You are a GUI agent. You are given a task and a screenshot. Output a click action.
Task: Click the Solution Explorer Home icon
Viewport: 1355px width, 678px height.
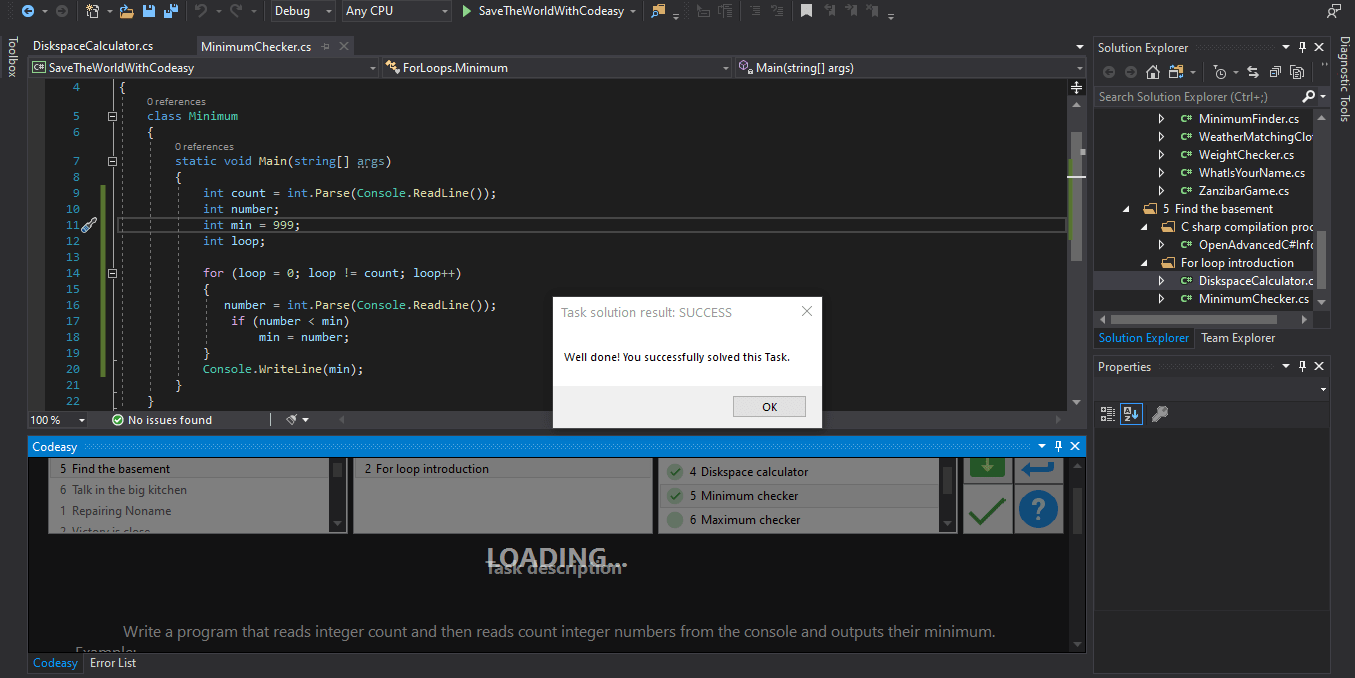pyautogui.click(x=1152, y=72)
